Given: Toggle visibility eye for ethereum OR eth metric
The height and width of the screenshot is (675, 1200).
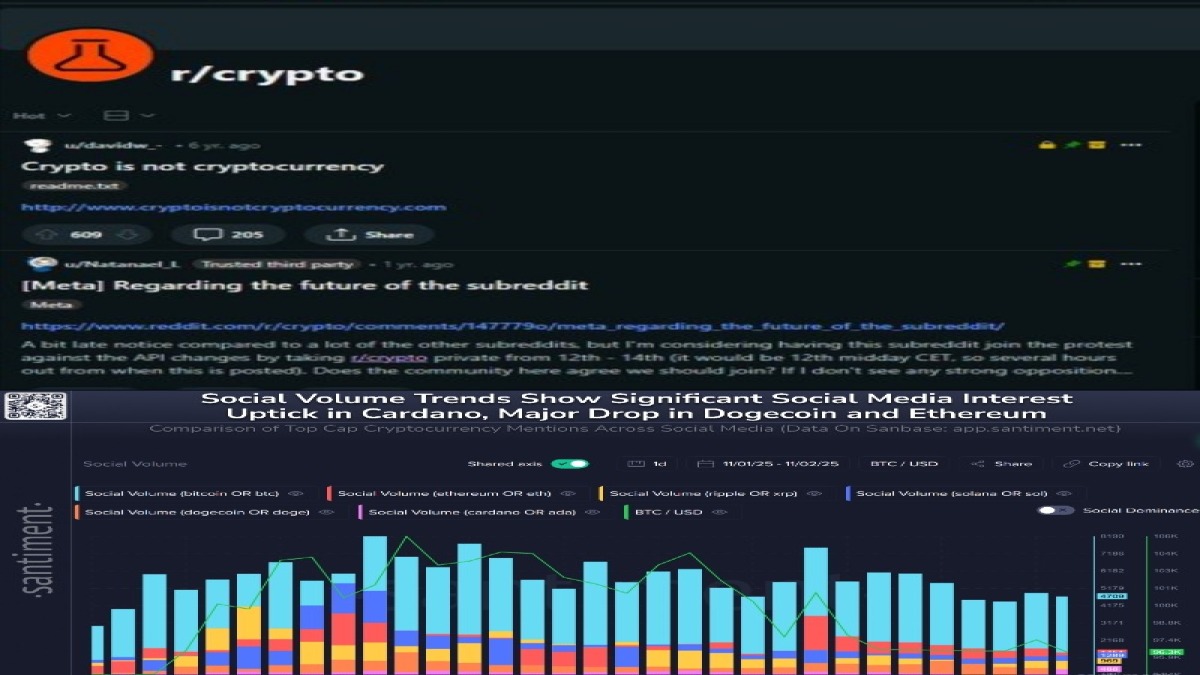Looking at the screenshot, I should point(568,493).
